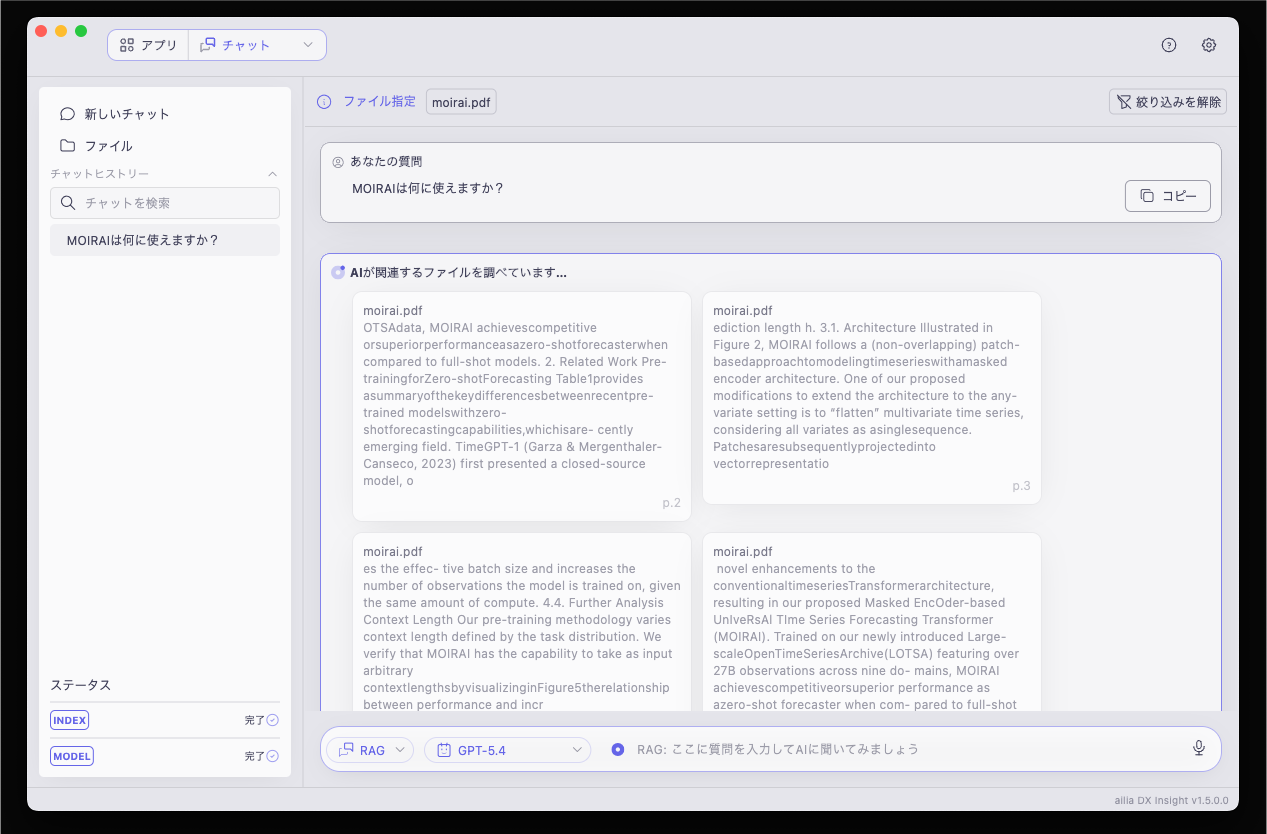Screen dimensions: 1267x834
Task: Click the info icon beside ファイル指定
Action: [324, 102]
